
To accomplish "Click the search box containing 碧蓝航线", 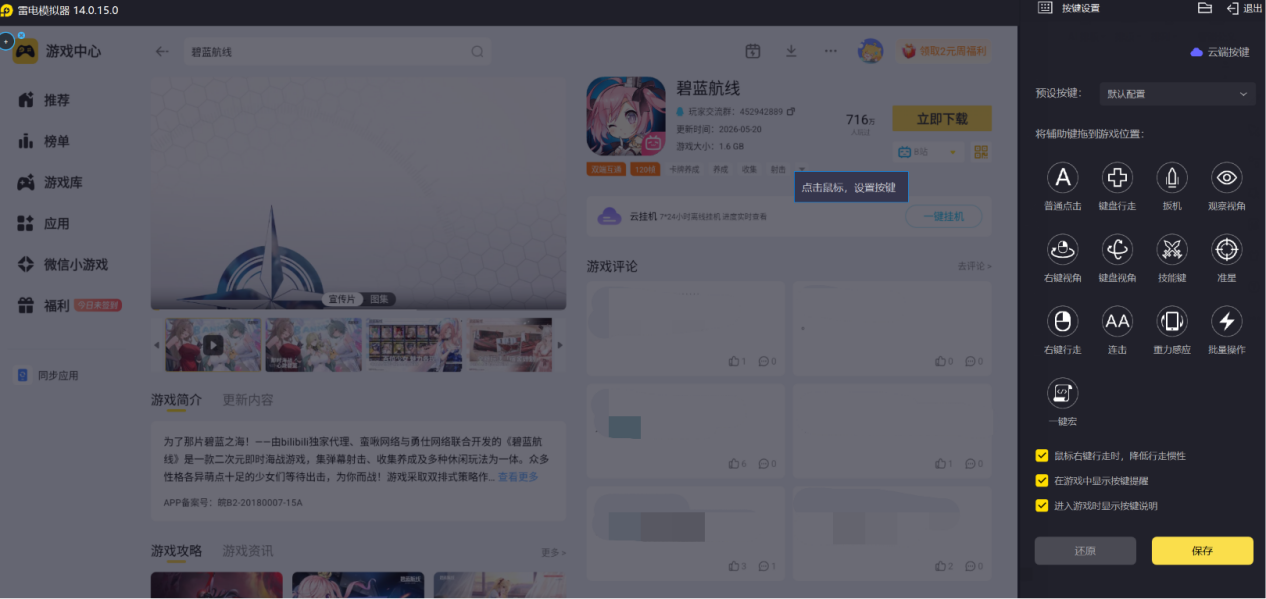I will 339,52.
